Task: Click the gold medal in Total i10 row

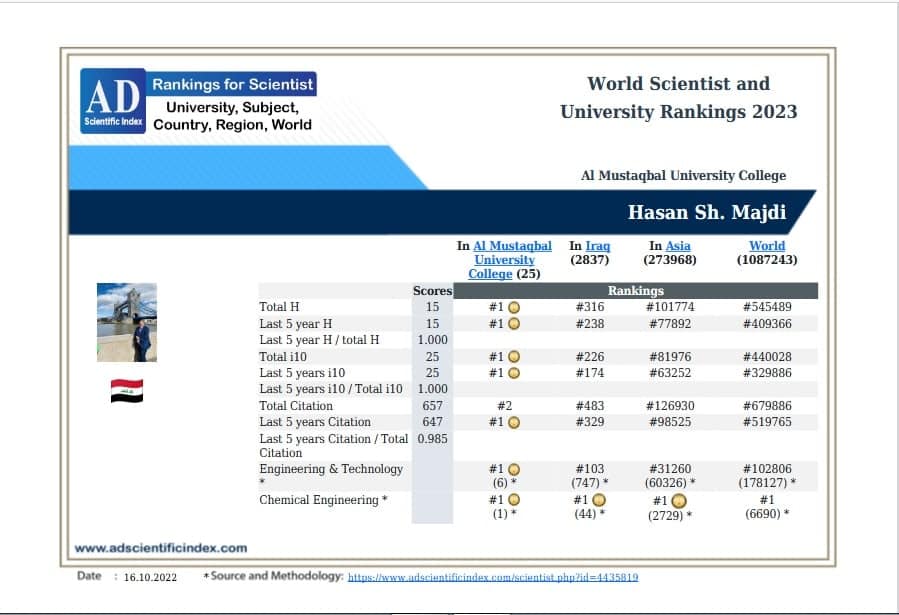Action: click(514, 357)
